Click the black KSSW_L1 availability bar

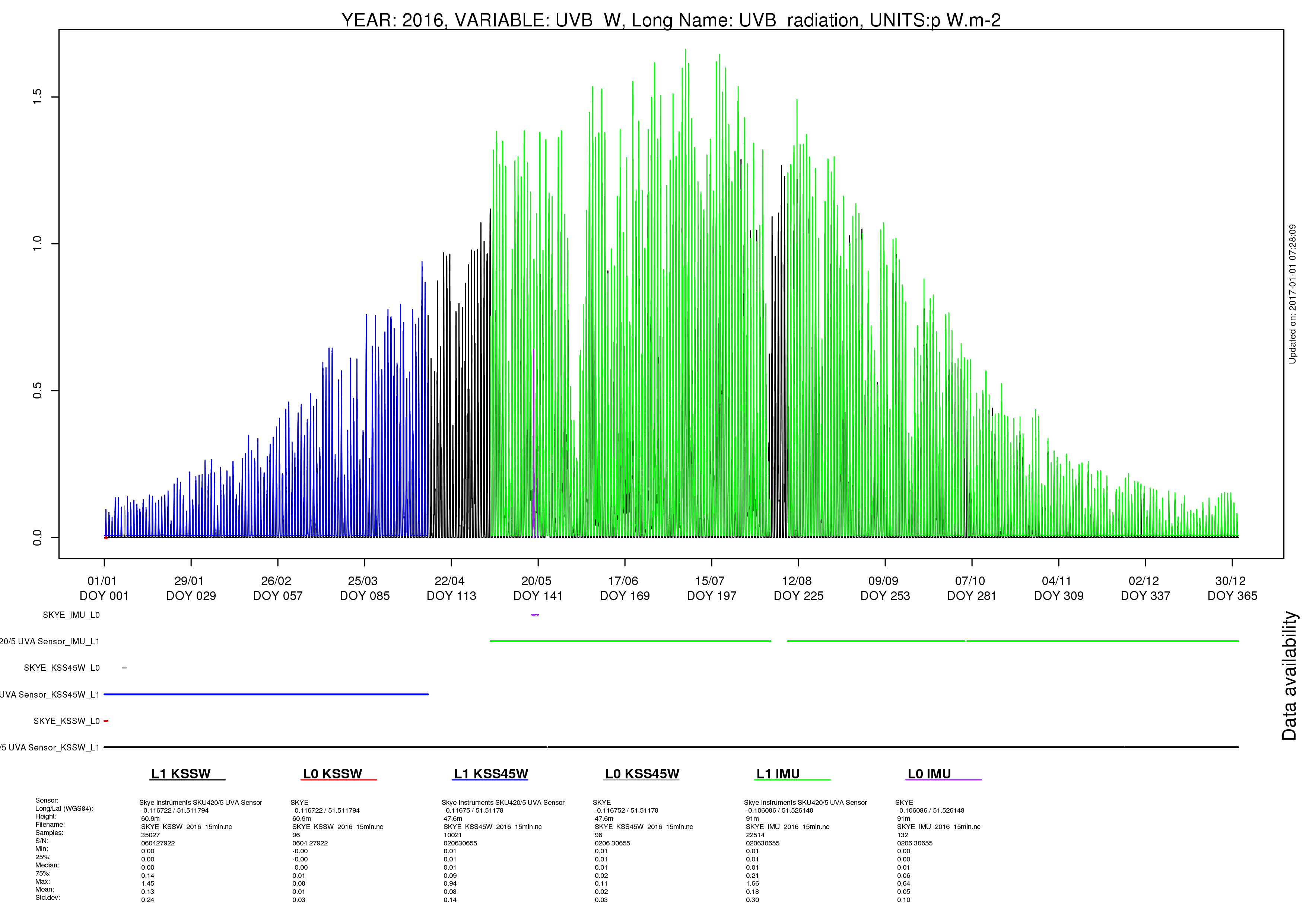tap(671, 747)
